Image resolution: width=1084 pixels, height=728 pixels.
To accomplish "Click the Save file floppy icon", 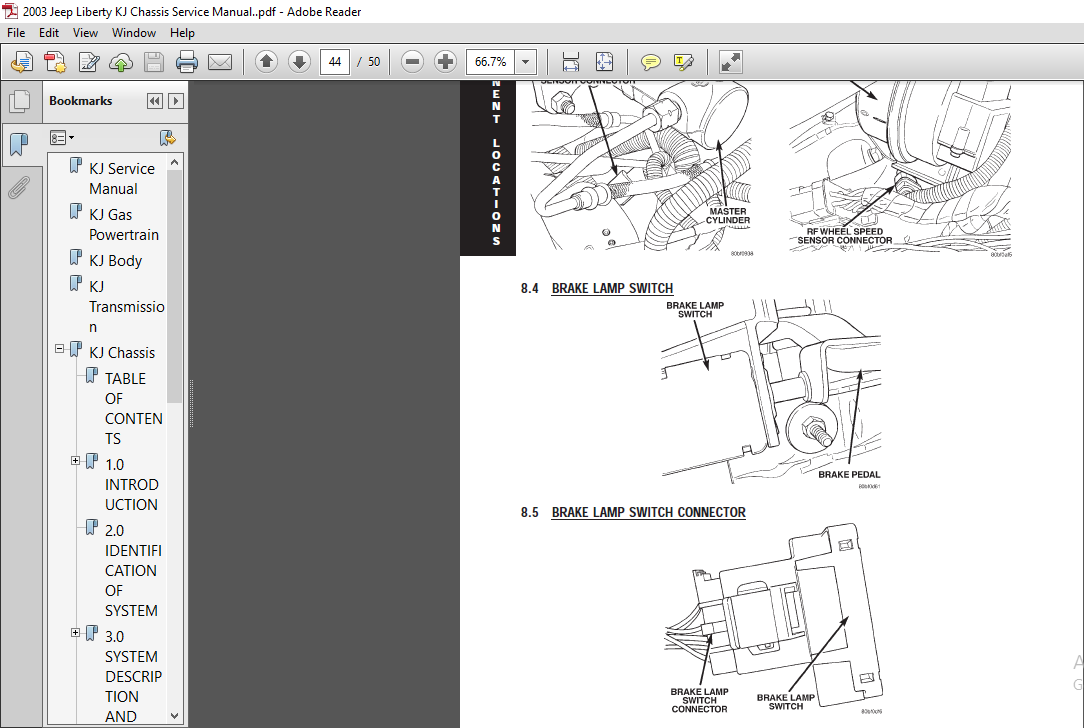I will pos(153,62).
